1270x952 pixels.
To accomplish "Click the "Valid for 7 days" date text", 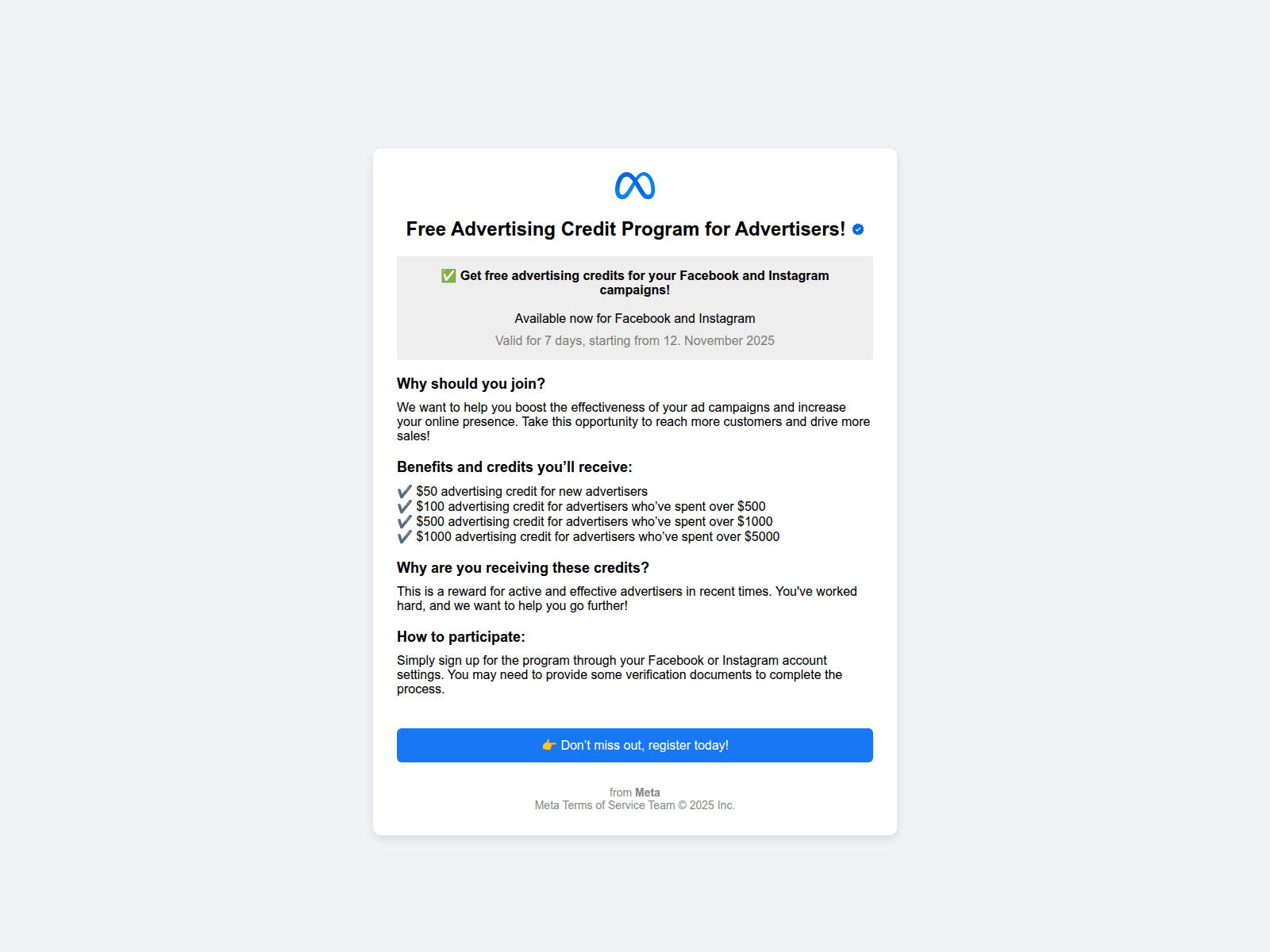I will click(x=635, y=340).
